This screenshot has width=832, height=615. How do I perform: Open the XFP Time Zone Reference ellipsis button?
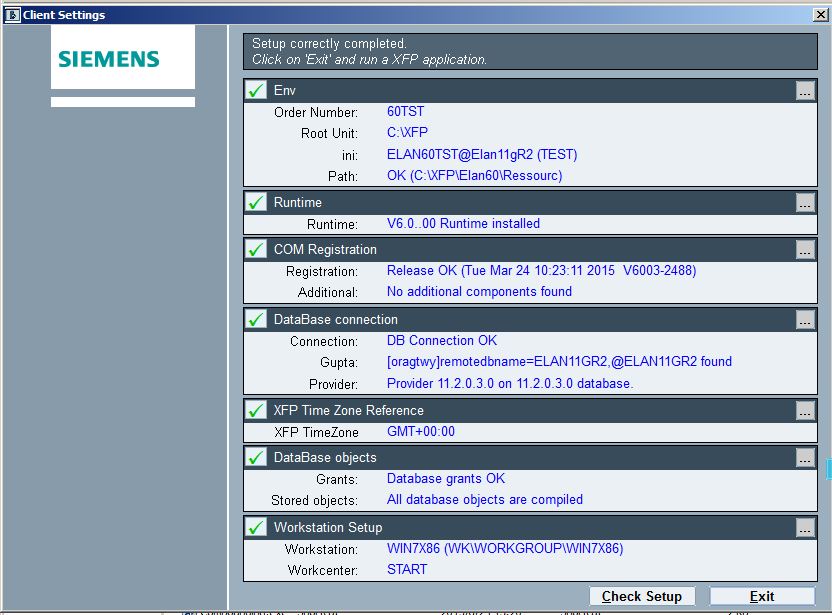[x=805, y=411]
